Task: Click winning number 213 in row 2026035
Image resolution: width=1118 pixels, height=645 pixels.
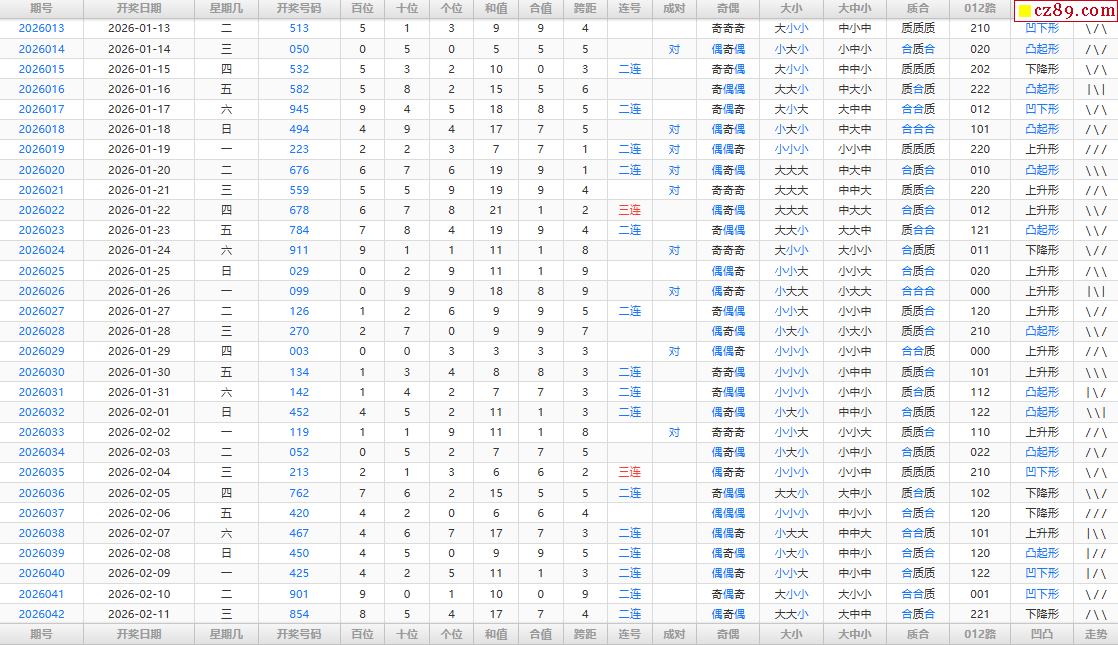Action: point(299,473)
